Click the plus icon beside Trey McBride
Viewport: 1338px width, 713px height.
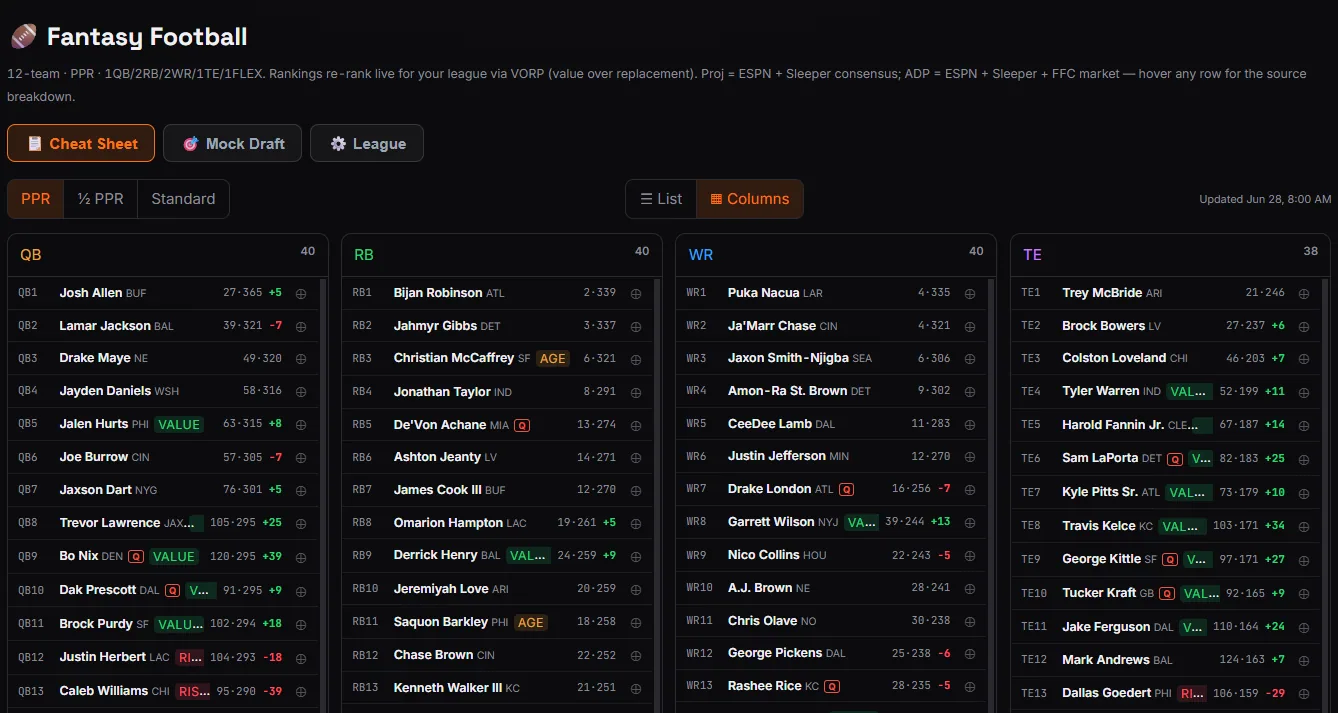1304,293
